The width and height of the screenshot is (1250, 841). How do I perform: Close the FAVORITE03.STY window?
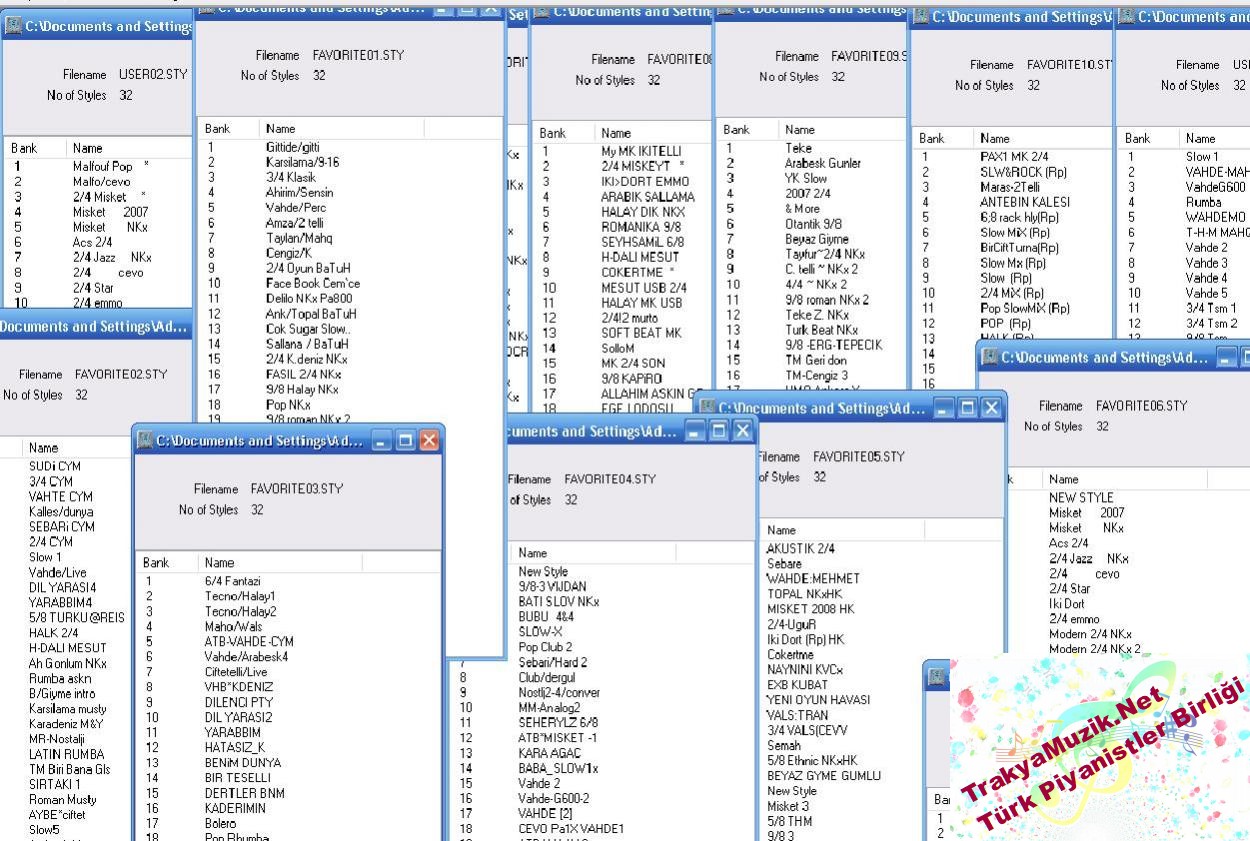429,440
